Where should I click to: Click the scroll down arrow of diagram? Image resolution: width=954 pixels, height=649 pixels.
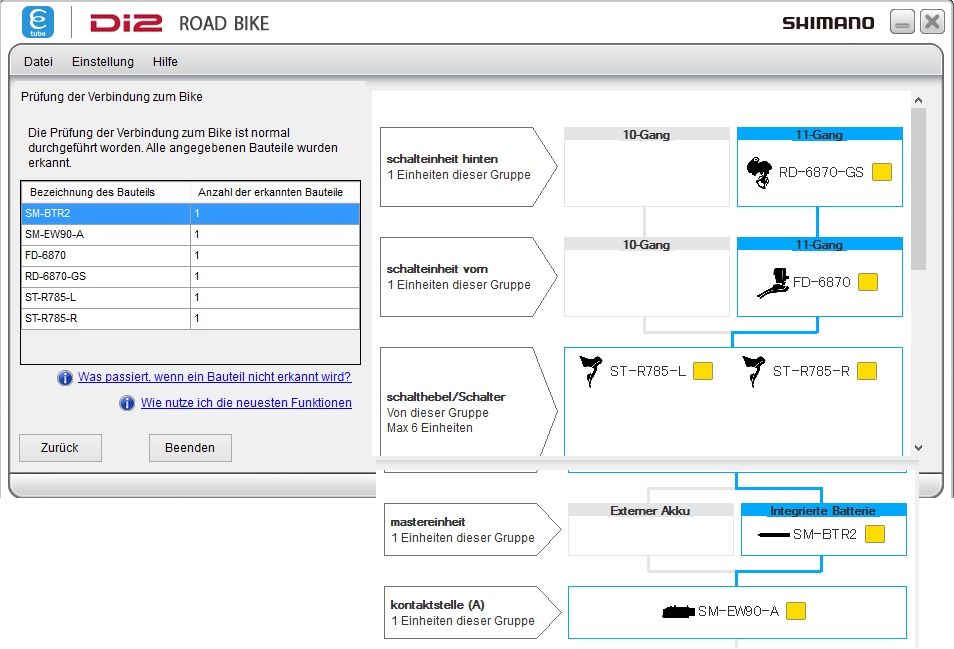[919, 448]
